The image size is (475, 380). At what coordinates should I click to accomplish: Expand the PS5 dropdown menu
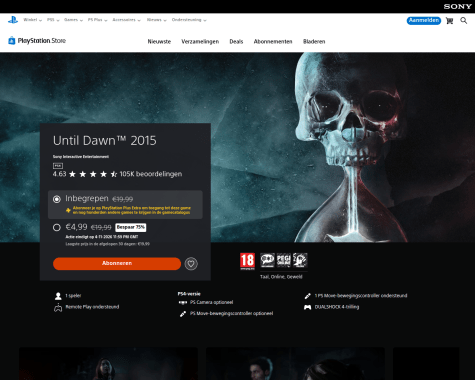pyautogui.click(x=53, y=20)
